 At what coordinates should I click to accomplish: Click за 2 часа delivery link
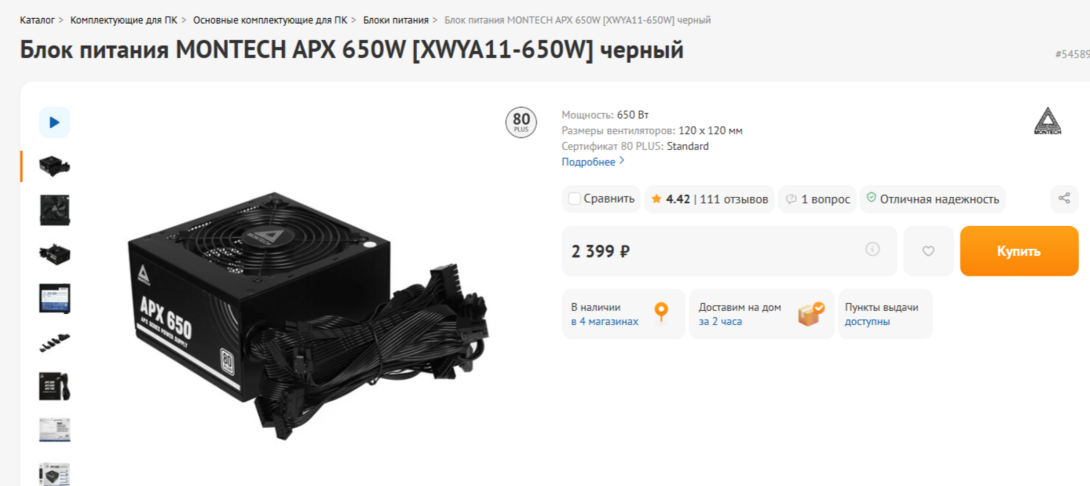(x=720, y=321)
